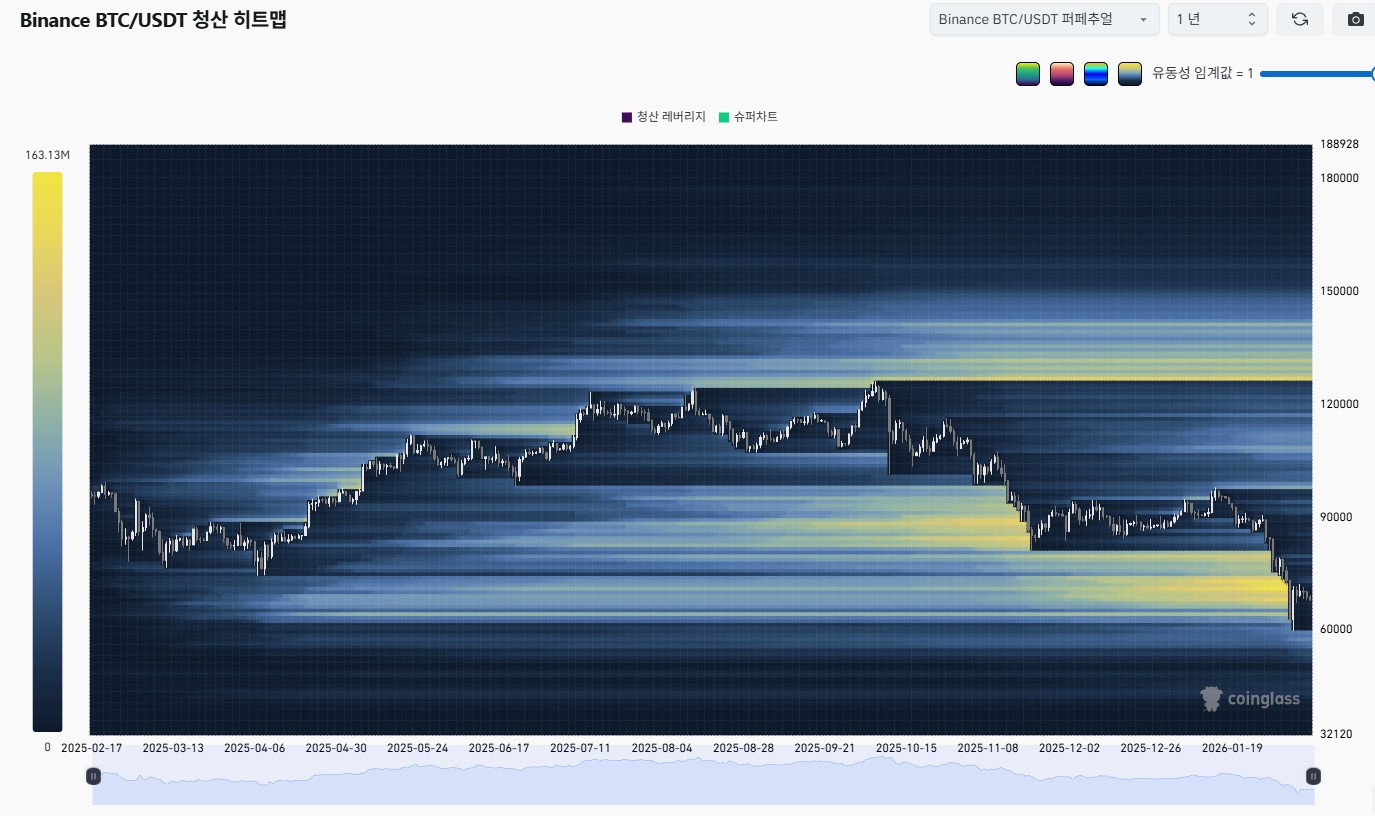The image size is (1375, 816).
Task: Click the 2025-10-15 date axis label
Action: click(906, 747)
